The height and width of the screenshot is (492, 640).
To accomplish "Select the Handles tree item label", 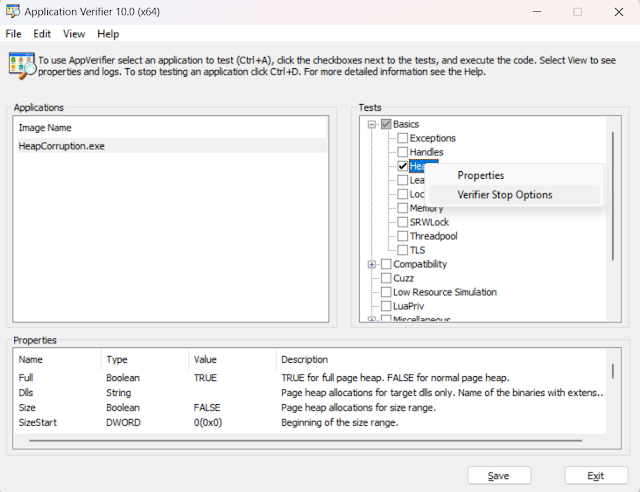I will (x=427, y=152).
